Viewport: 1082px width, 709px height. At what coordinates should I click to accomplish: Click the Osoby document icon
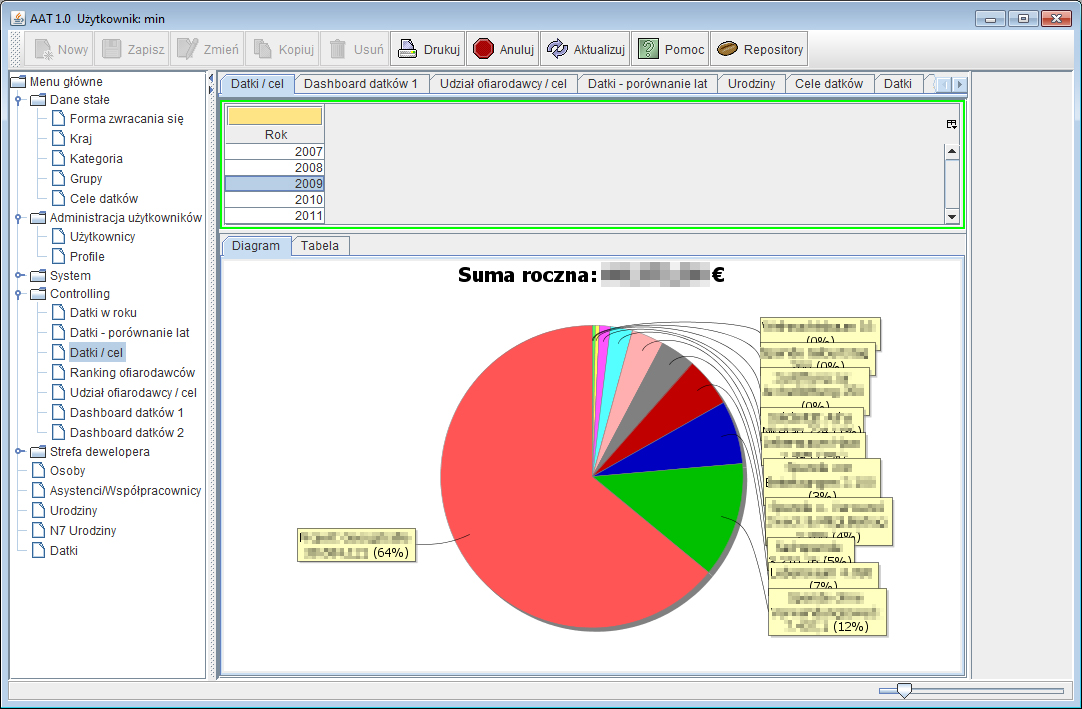tap(39, 471)
